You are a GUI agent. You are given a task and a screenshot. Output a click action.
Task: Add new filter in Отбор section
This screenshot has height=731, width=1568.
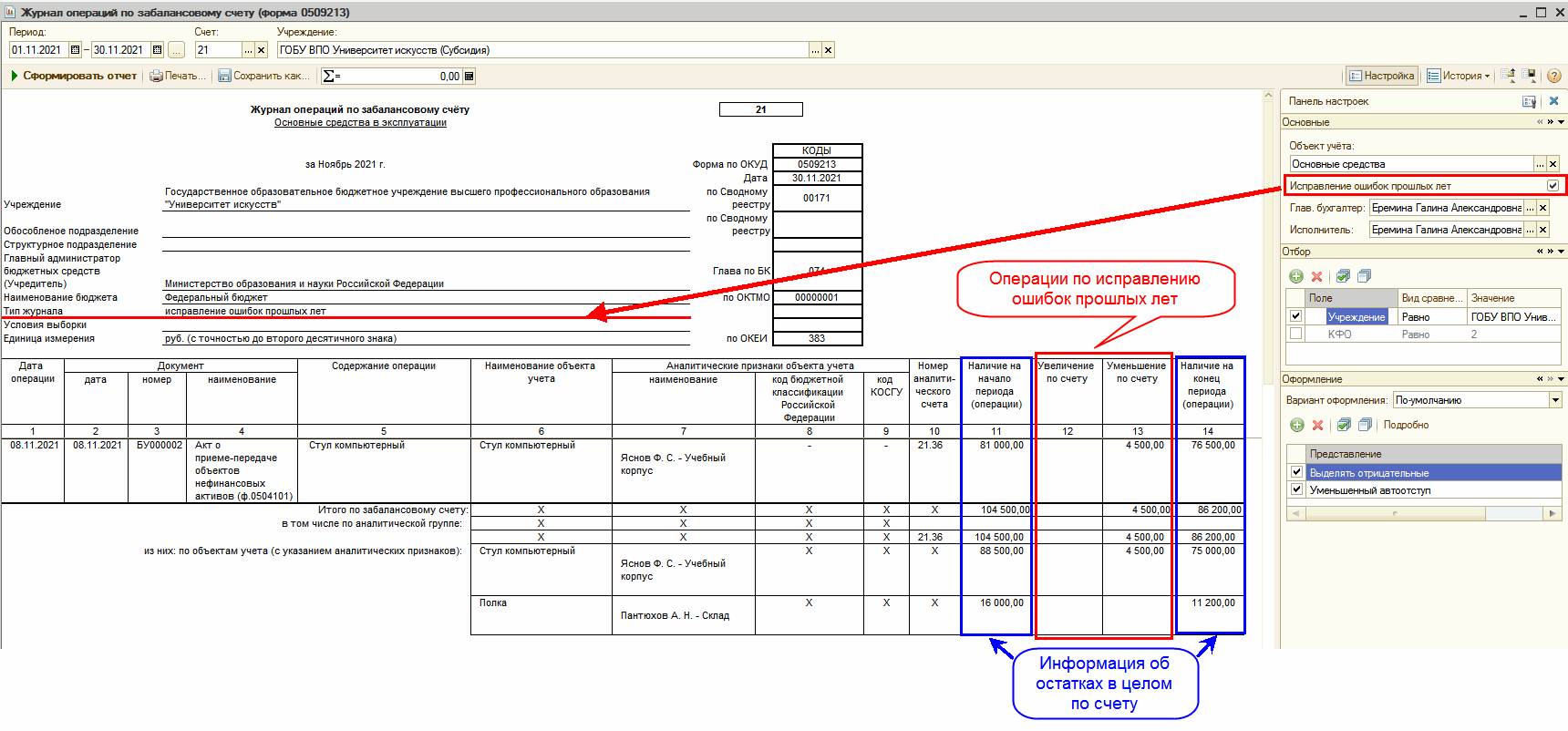[x=1296, y=276]
